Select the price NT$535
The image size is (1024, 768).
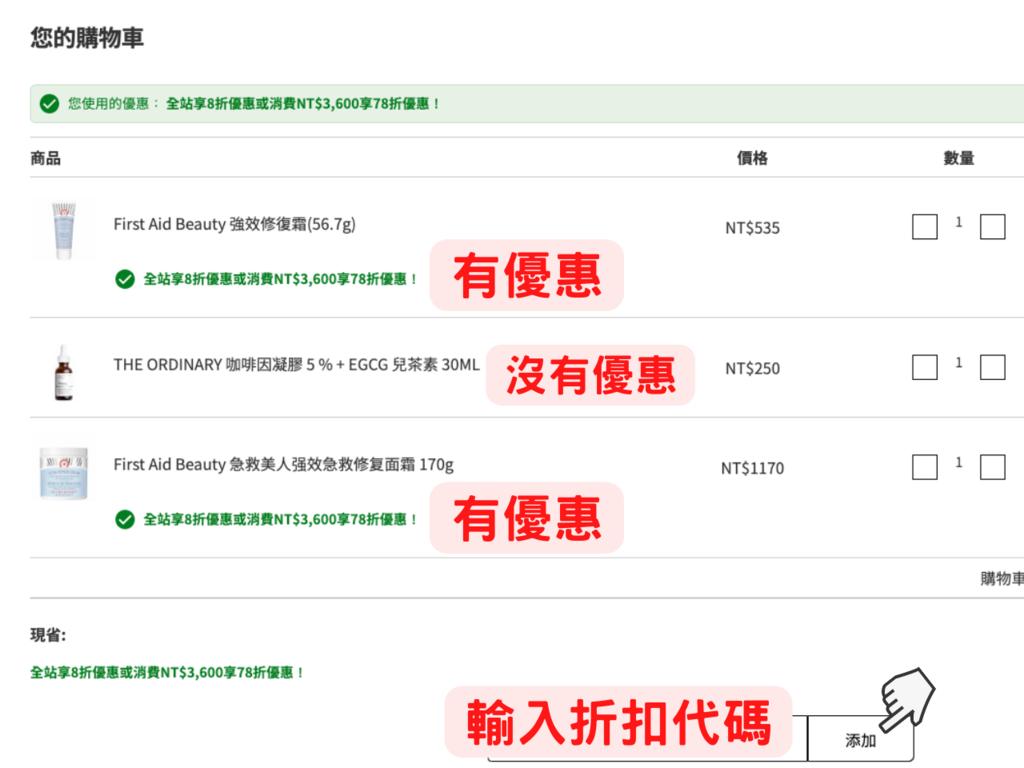coord(752,228)
